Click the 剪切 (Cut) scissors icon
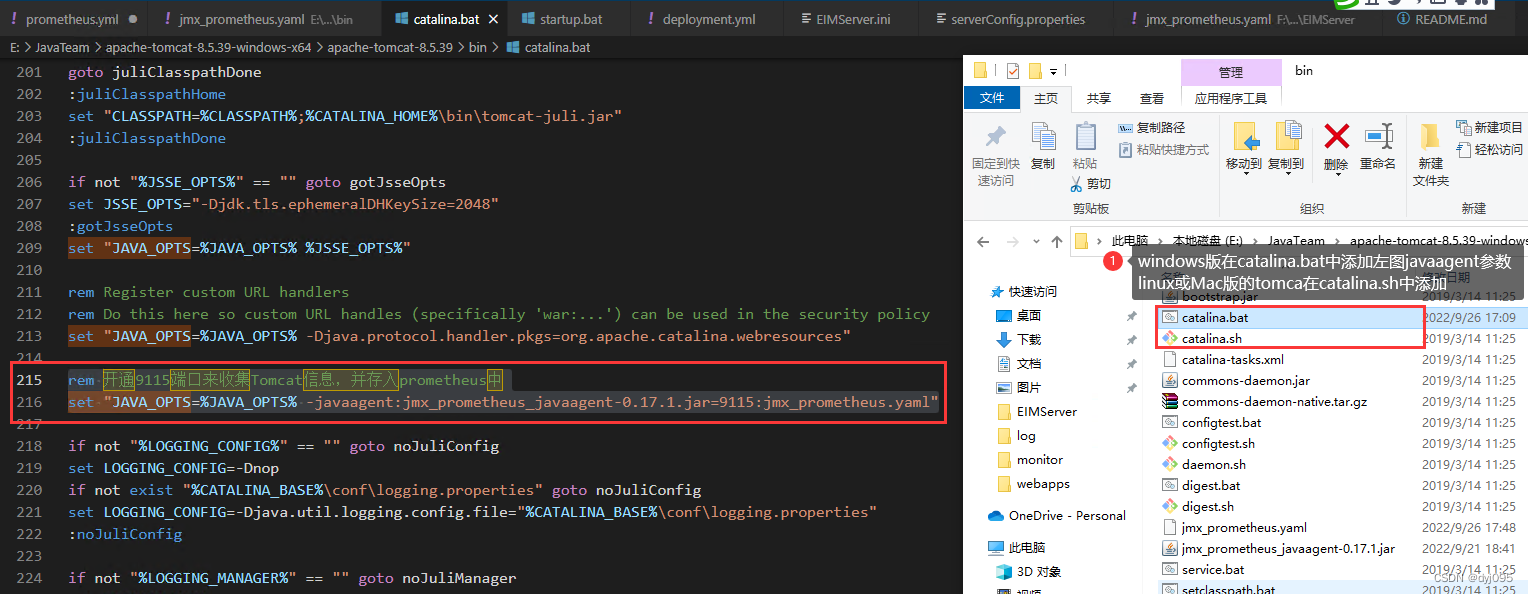The image size is (1528, 594). pyautogui.click(x=1076, y=184)
